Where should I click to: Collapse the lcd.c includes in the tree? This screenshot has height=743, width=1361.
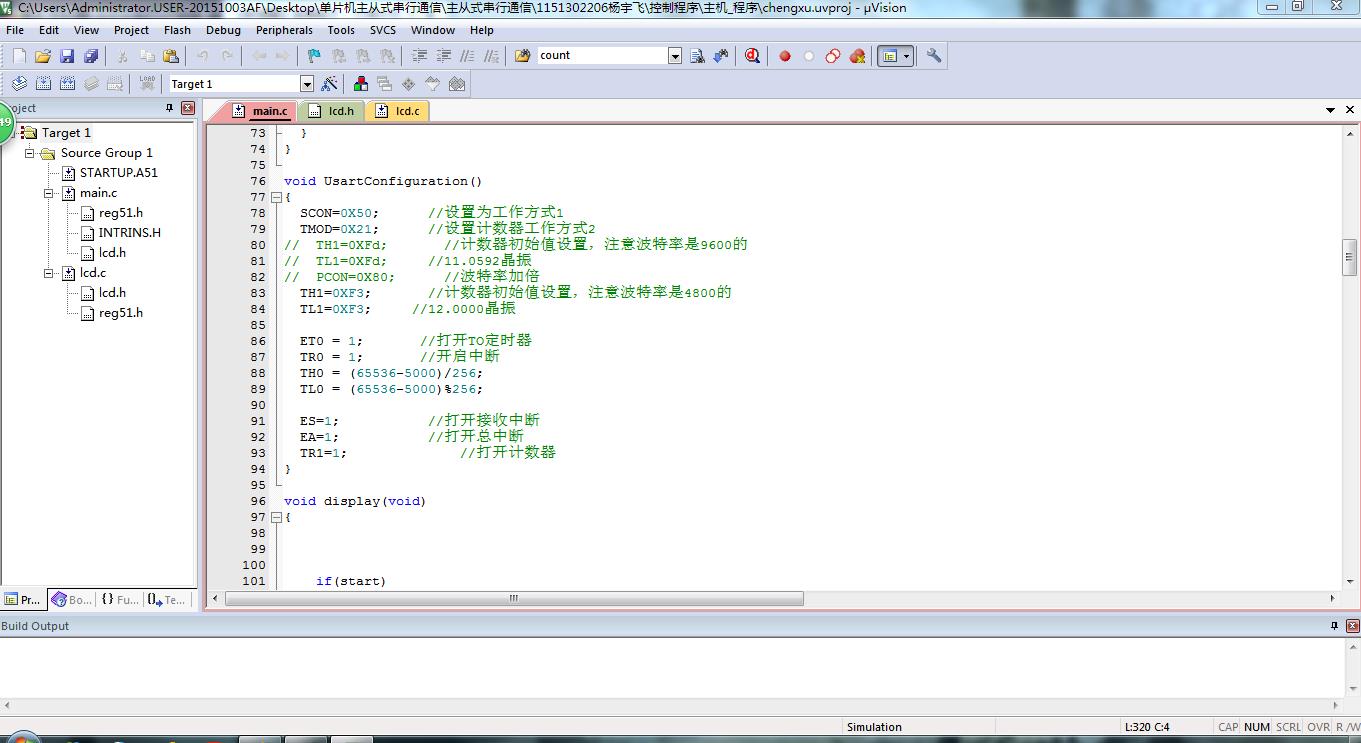coord(49,273)
